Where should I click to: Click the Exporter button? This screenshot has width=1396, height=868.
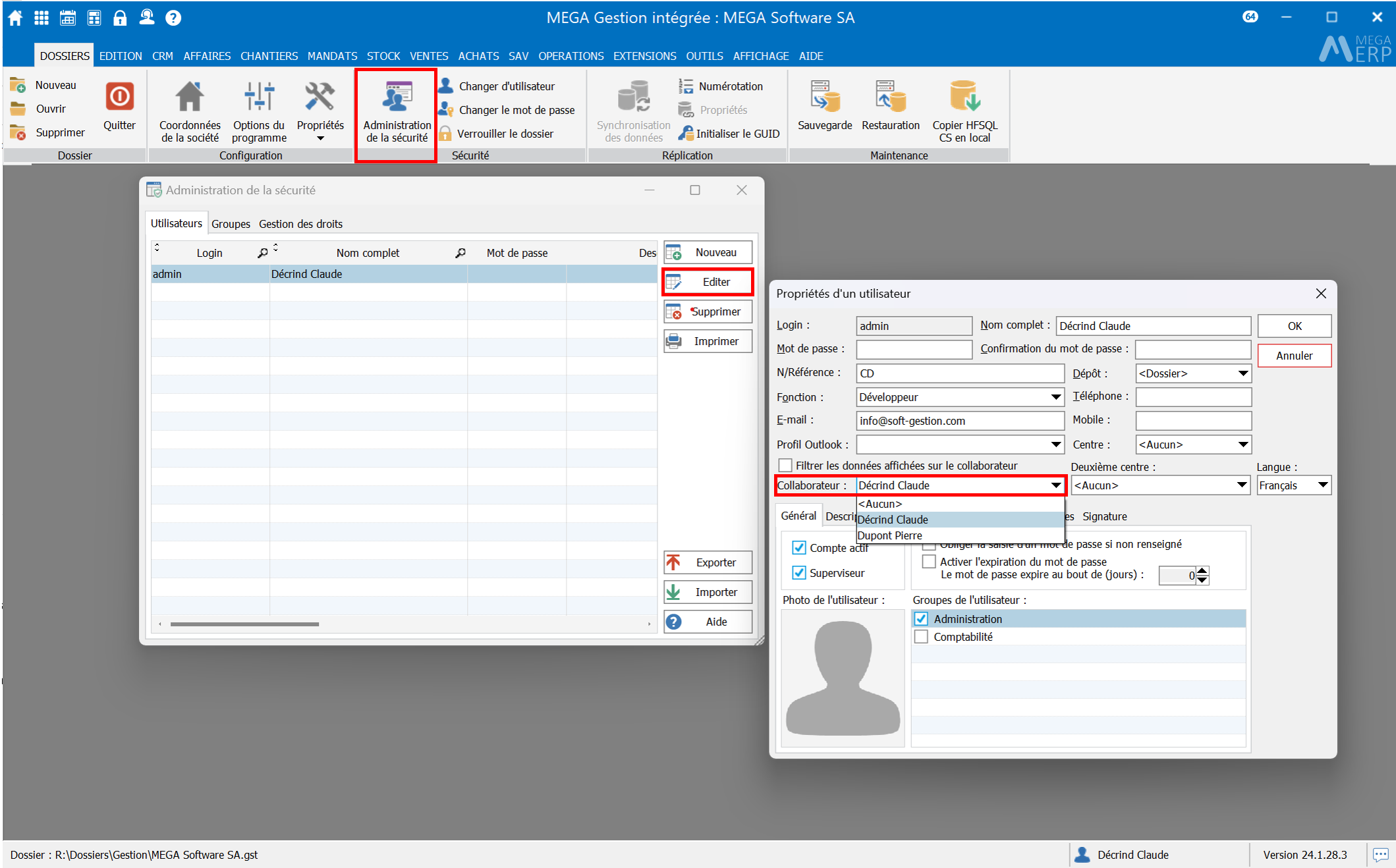click(708, 562)
